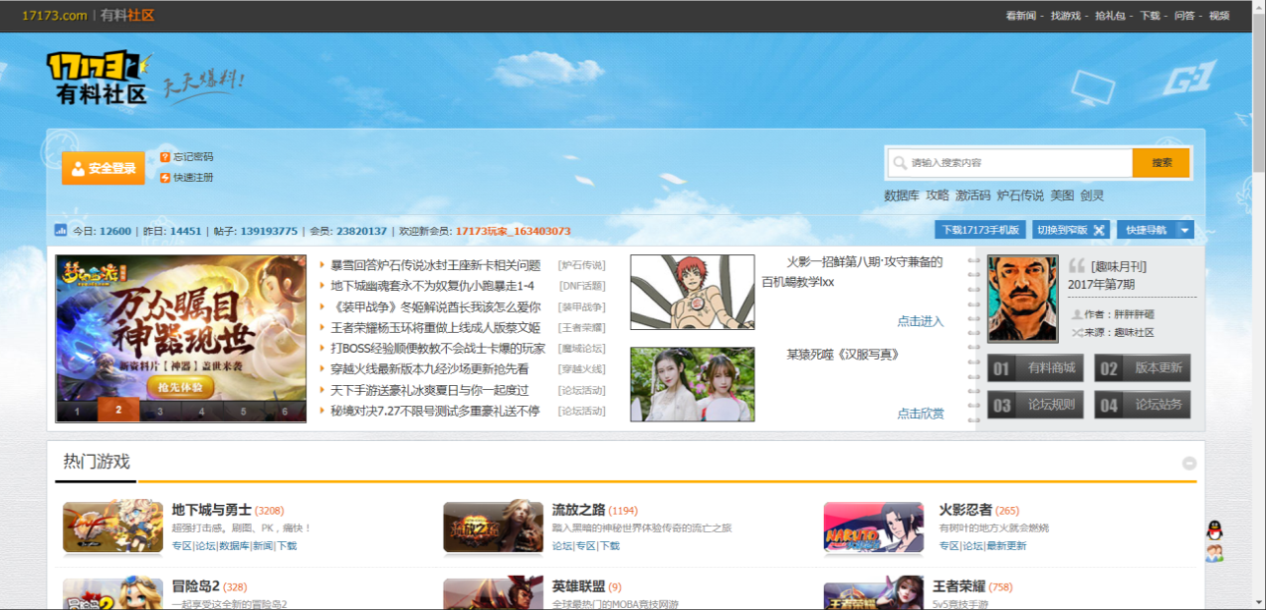Click the 04 论坛站务 button
Screen dimensions: 1266x610
[1142, 404]
